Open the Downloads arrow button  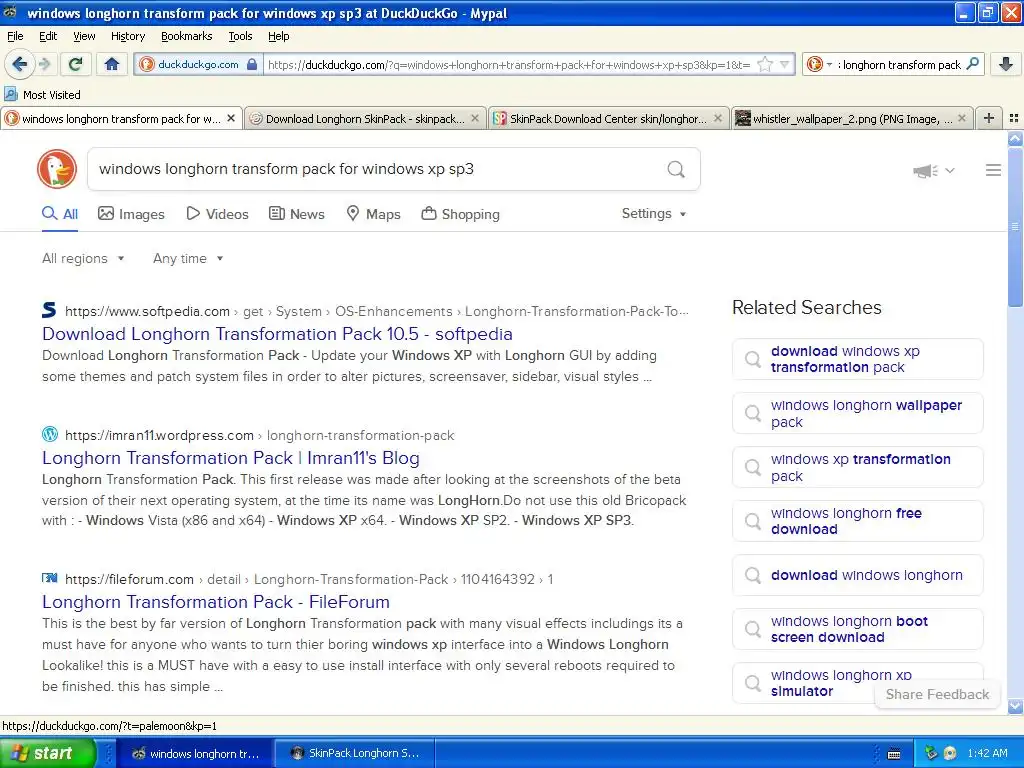(x=1006, y=64)
